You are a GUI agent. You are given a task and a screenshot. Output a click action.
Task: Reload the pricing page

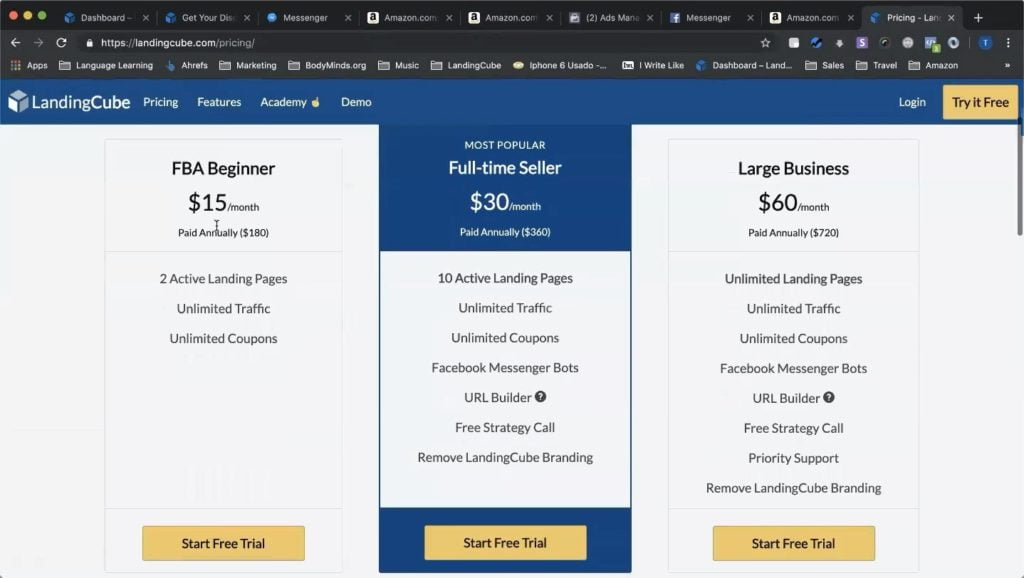coord(61,42)
